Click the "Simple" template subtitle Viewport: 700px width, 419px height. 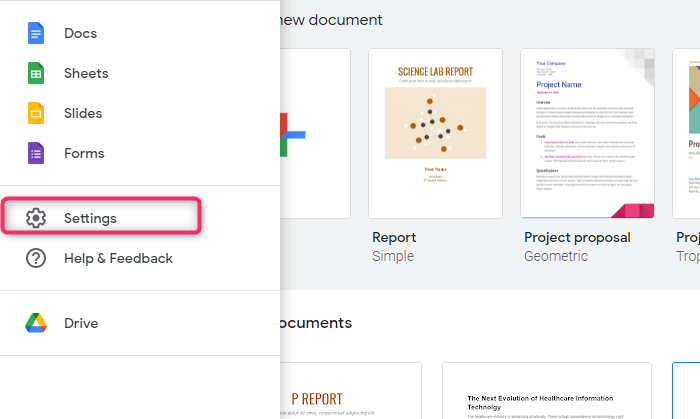point(393,256)
